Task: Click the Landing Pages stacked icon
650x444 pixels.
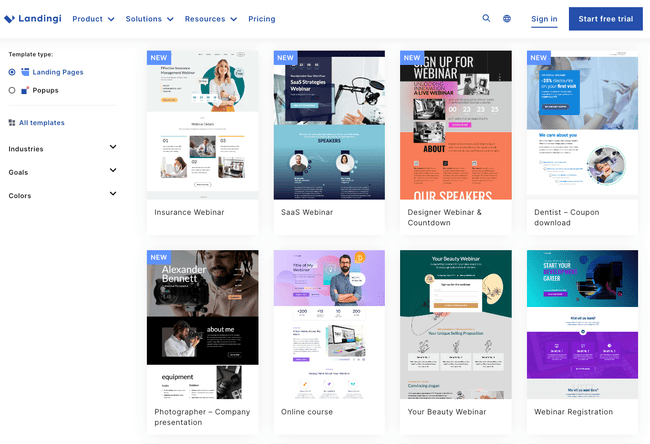Action: point(25,72)
